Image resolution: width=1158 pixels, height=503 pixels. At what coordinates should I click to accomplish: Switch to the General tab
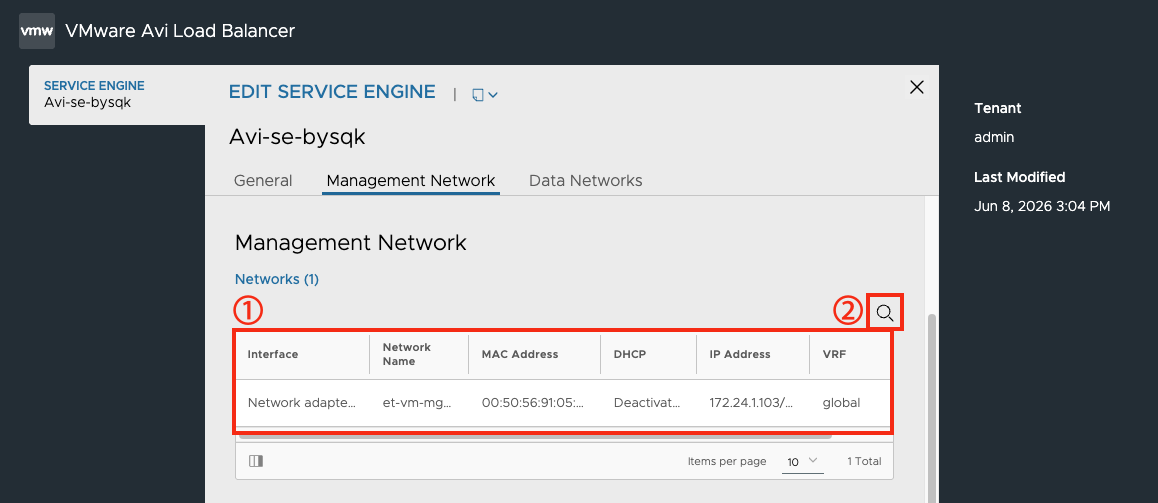(x=263, y=180)
